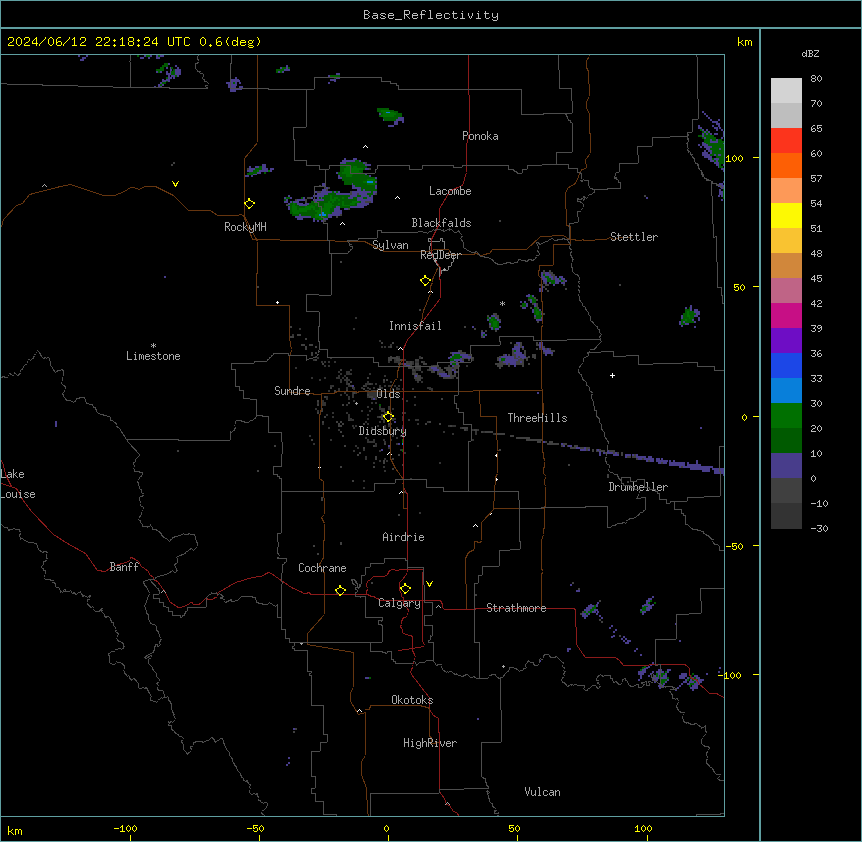Click the 50 tick on the right axis
Screen dimensions: 862x842
click(x=739, y=287)
